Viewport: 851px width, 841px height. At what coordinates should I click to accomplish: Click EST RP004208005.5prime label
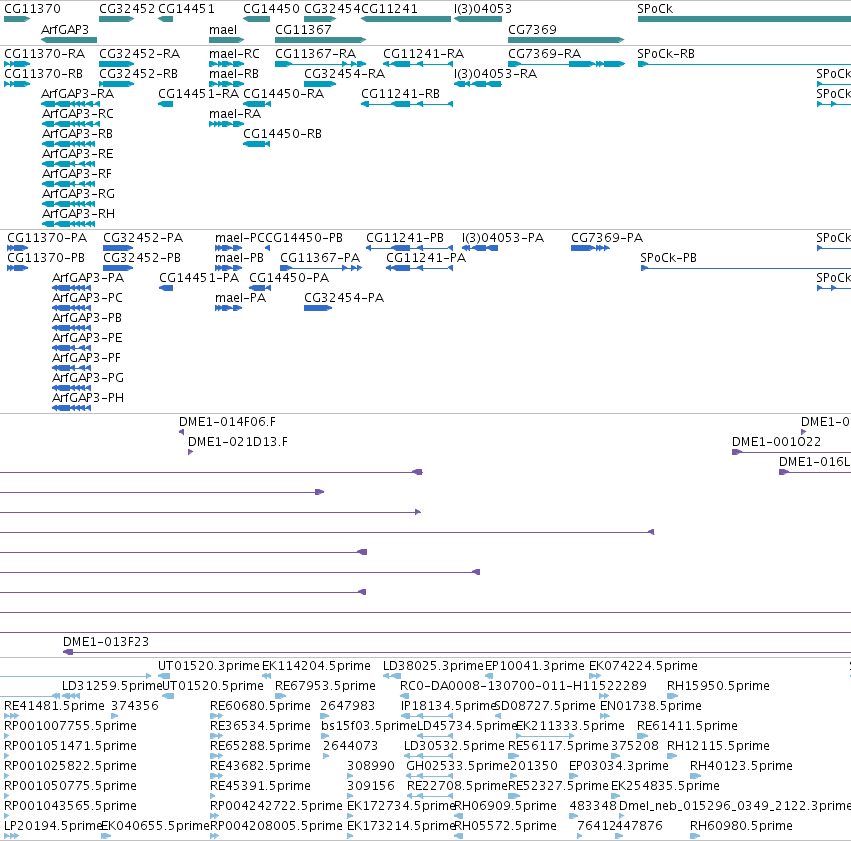[x=276, y=825]
